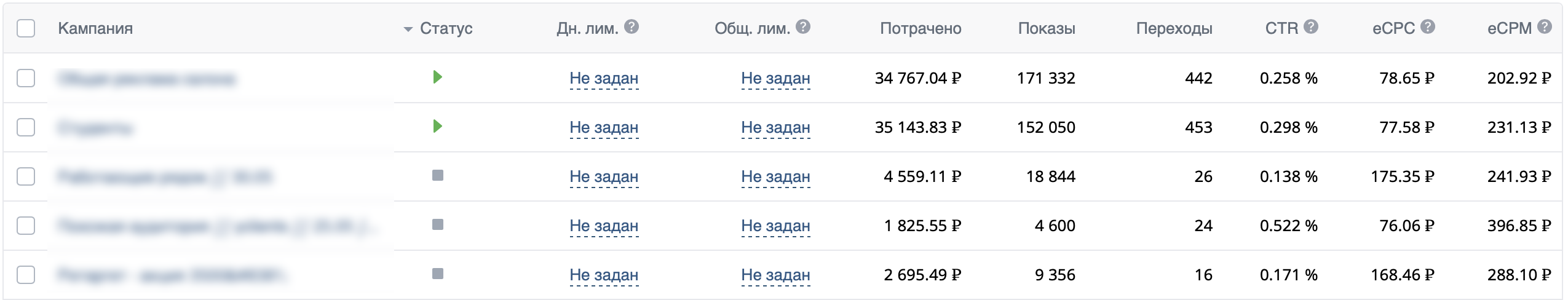1568x300 pixels.
Task: Click the green play status icon in first row
Action: (x=438, y=77)
